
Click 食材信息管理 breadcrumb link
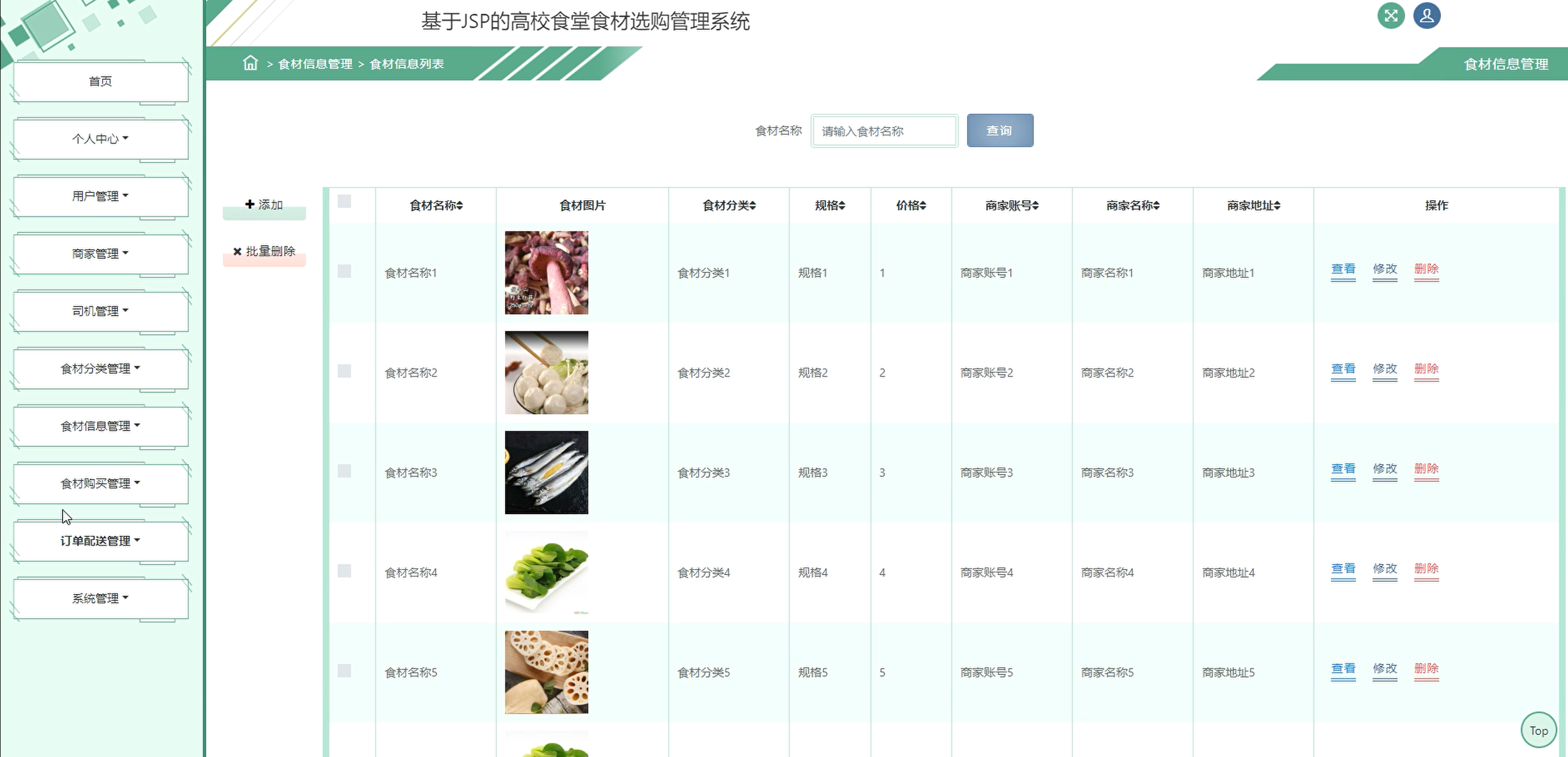[x=315, y=64]
